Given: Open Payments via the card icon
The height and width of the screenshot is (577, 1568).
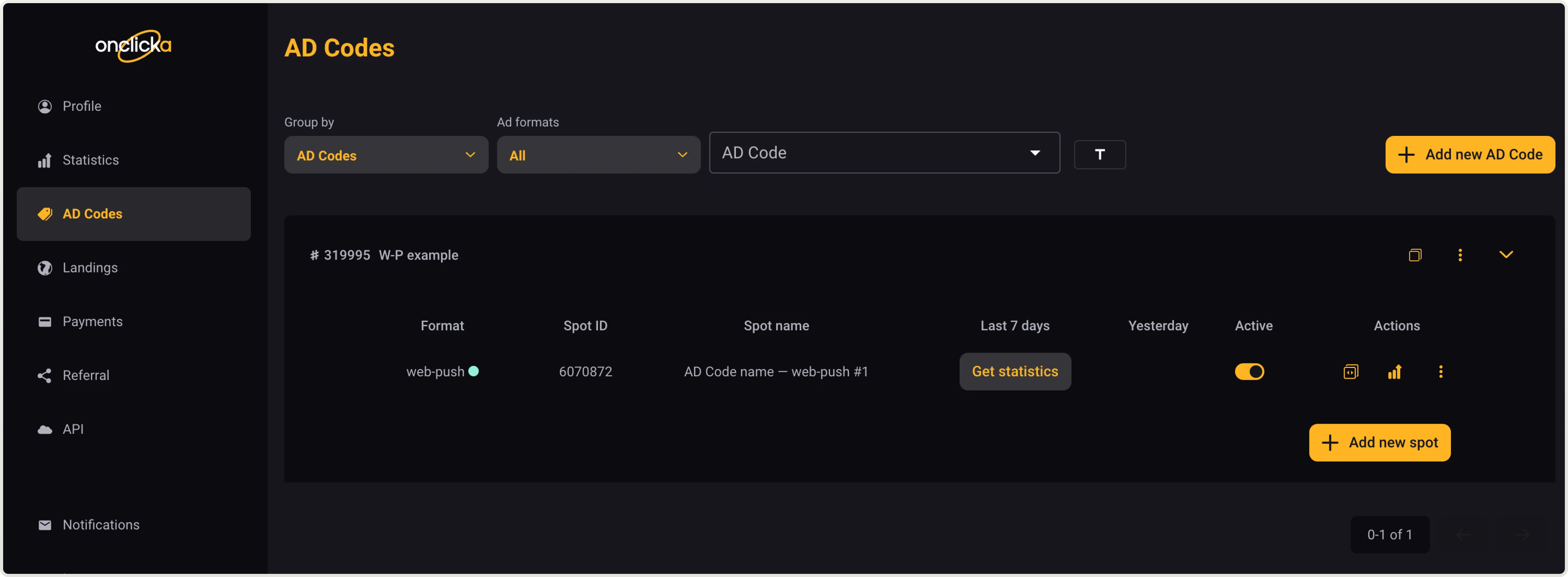Looking at the screenshot, I should coord(45,321).
